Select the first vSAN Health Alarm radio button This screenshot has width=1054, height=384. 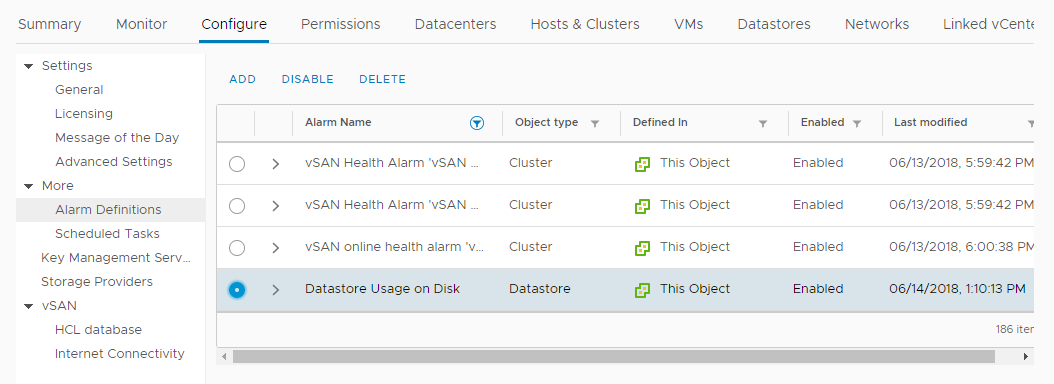tap(237, 164)
